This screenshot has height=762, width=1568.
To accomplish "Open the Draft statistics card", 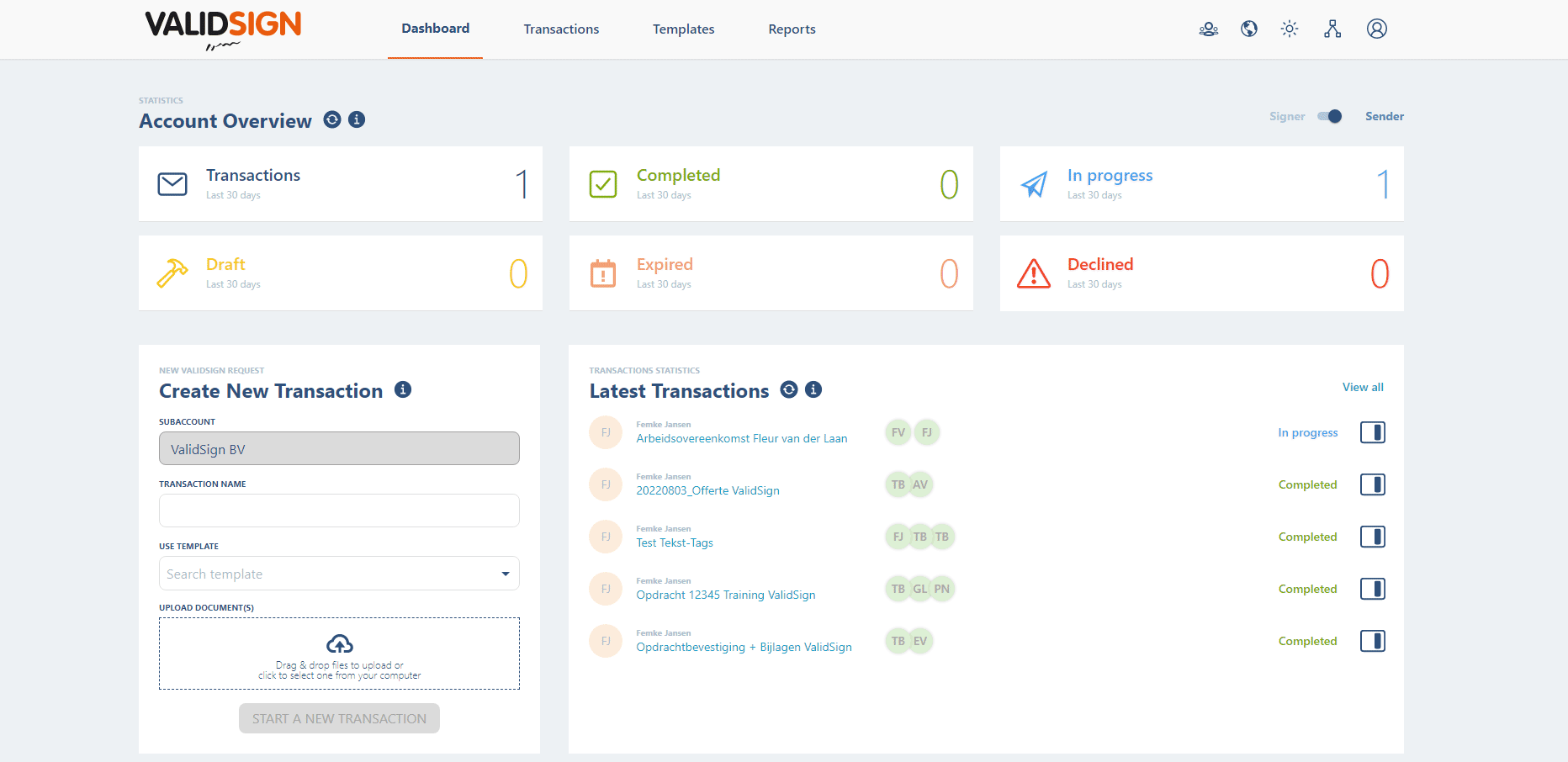I will click(x=341, y=273).
